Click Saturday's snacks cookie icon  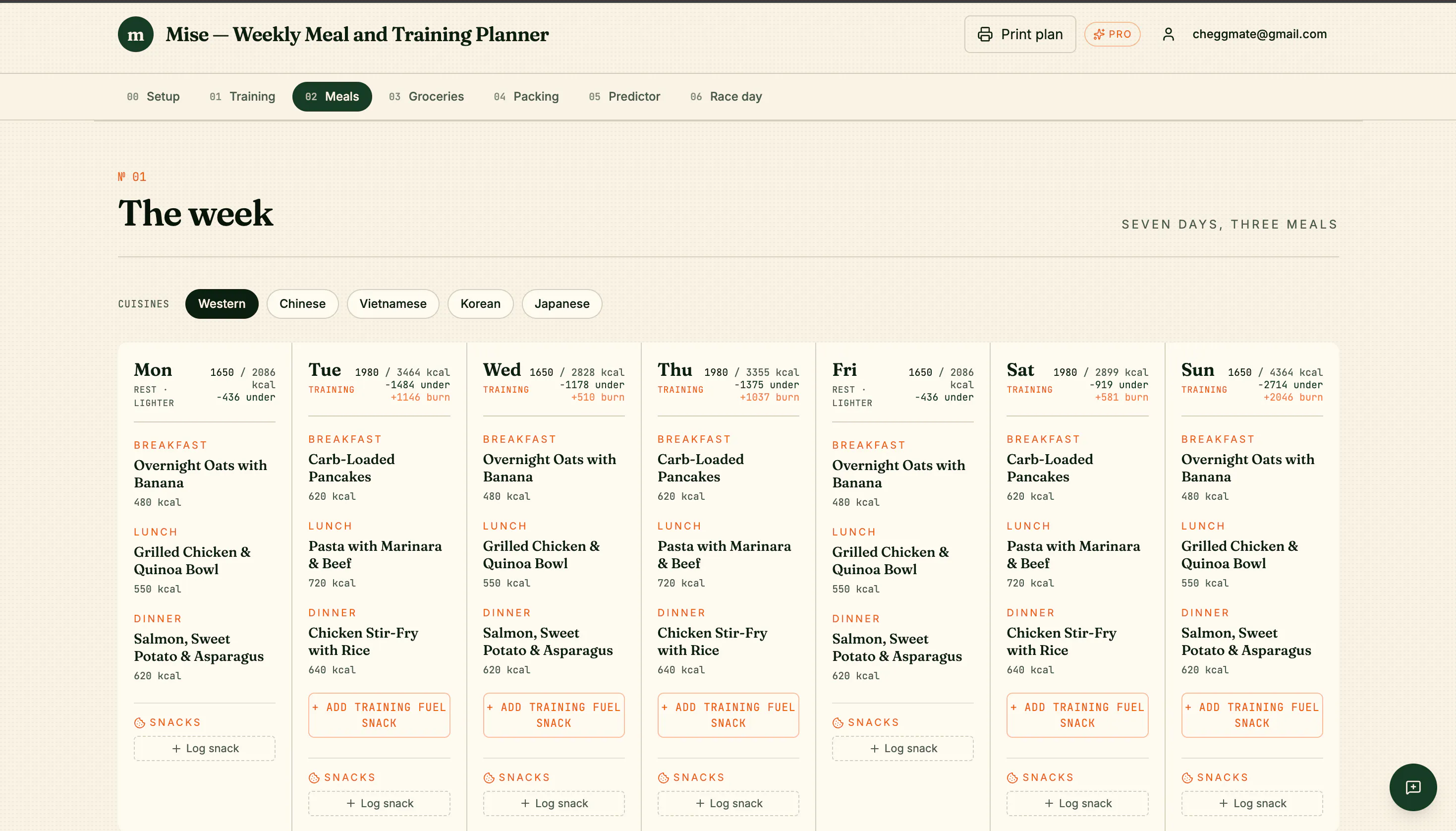point(1012,777)
